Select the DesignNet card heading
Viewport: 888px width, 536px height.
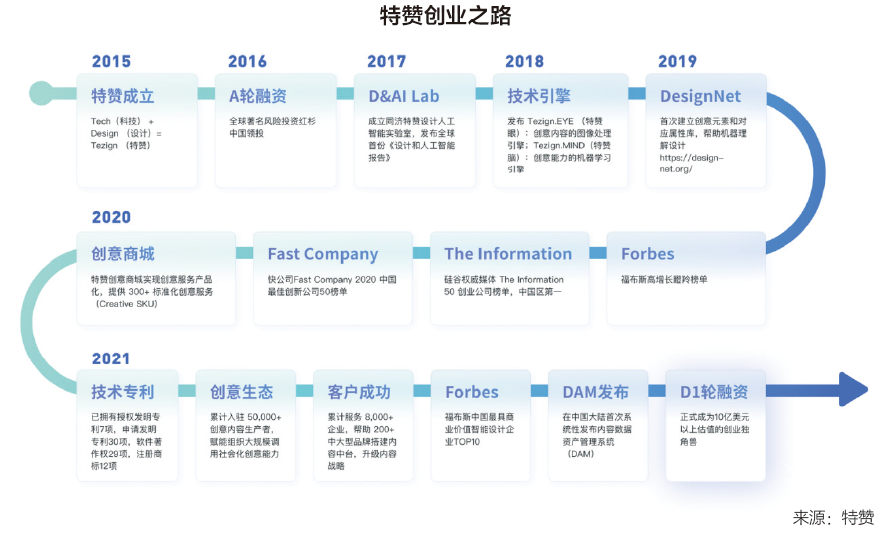(700, 97)
